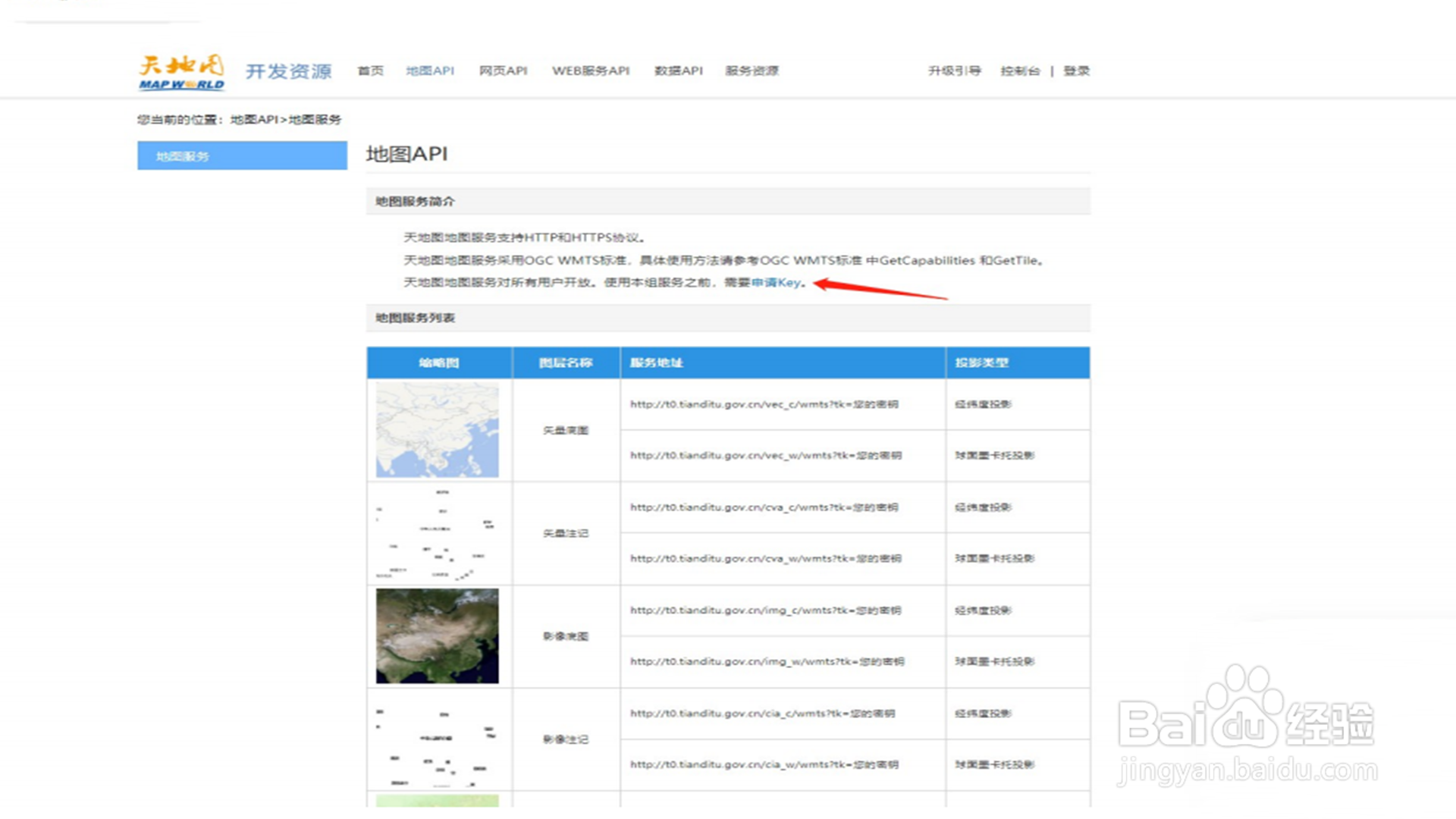Click the 影像底图 satellite thumbnail

click(x=438, y=636)
